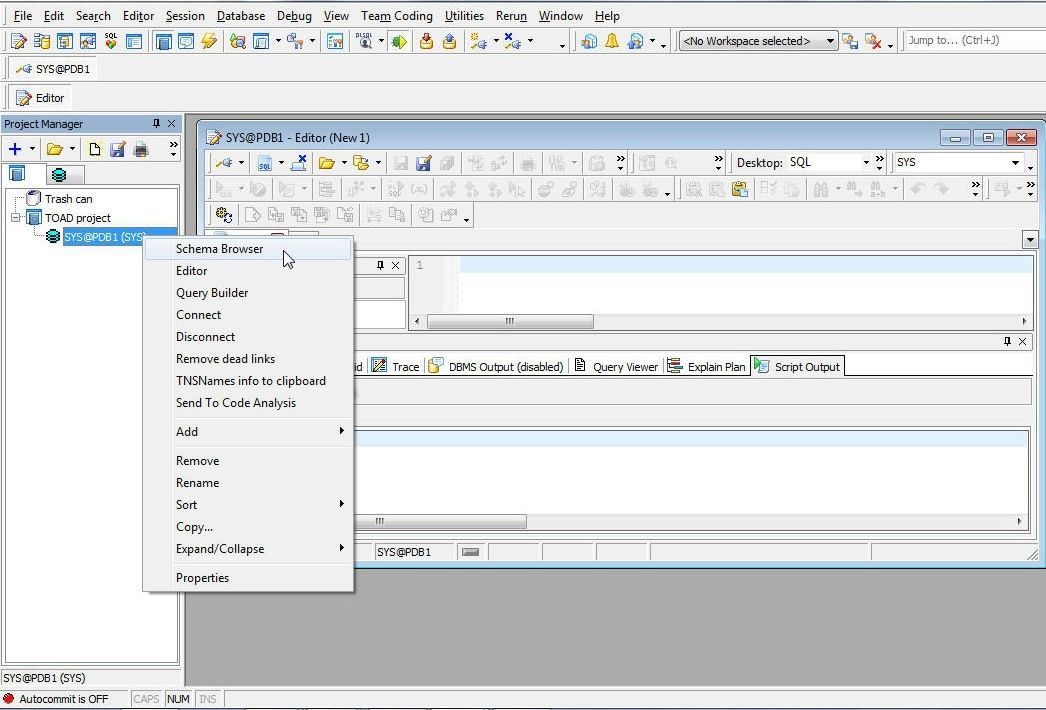This screenshot has height=710, width=1046.
Task: Open Properties from the context menu
Action: point(247,578)
